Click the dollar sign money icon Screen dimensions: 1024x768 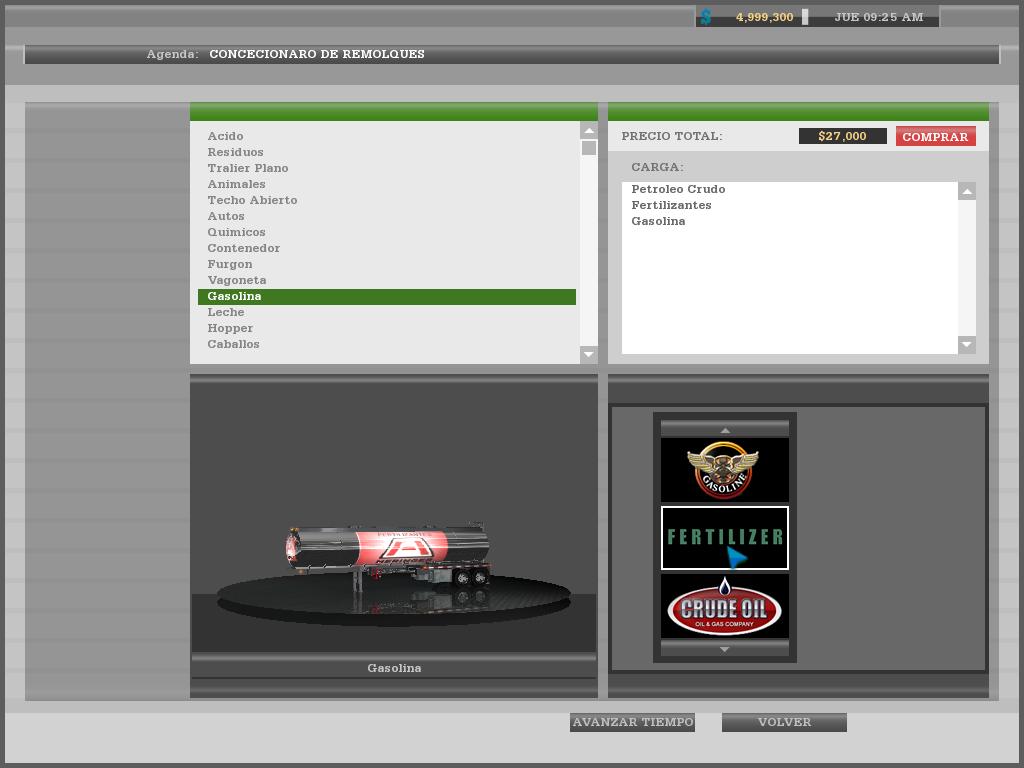click(x=706, y=17)
